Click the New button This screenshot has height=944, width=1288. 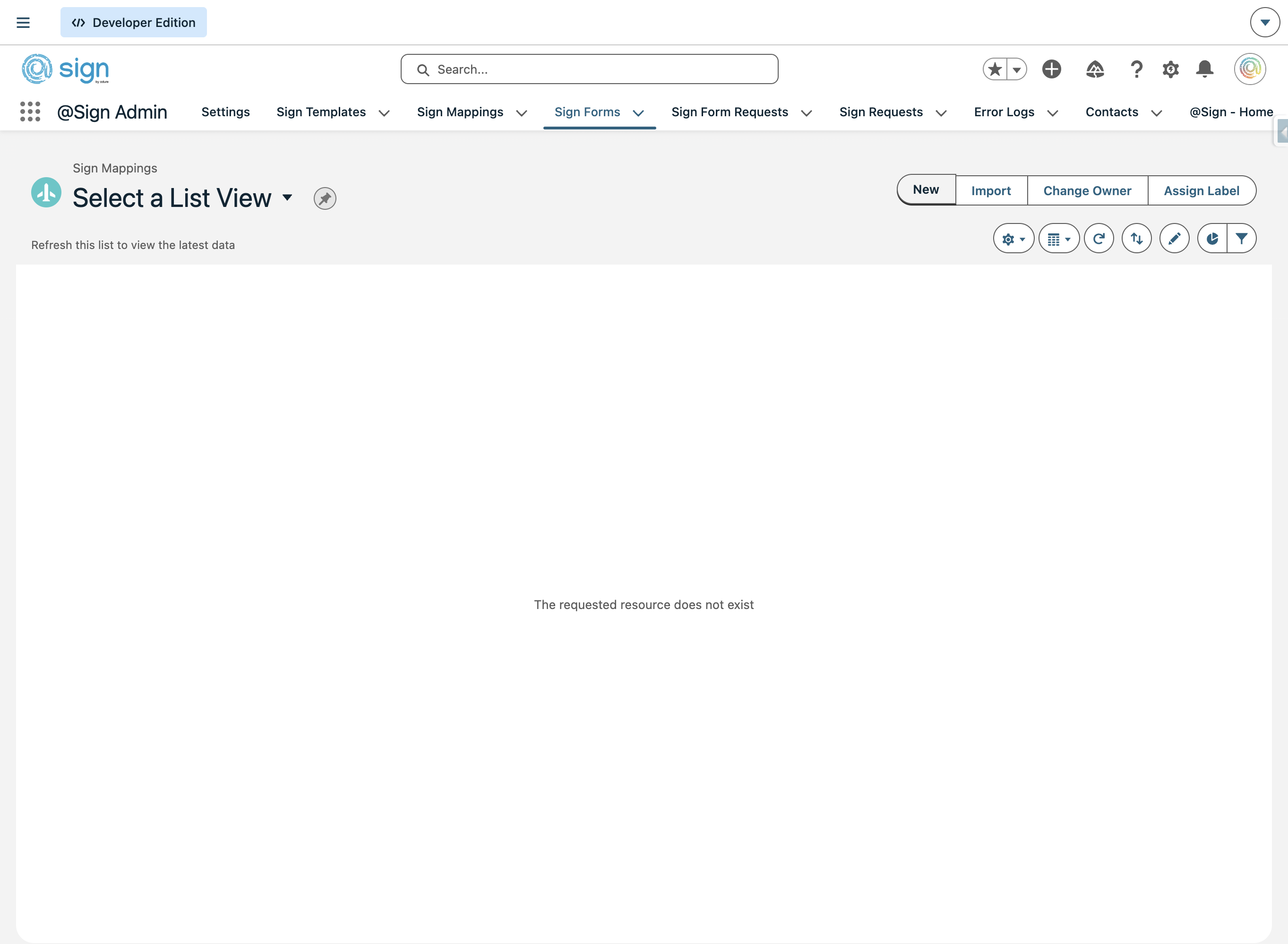click(x=925, y=190)
